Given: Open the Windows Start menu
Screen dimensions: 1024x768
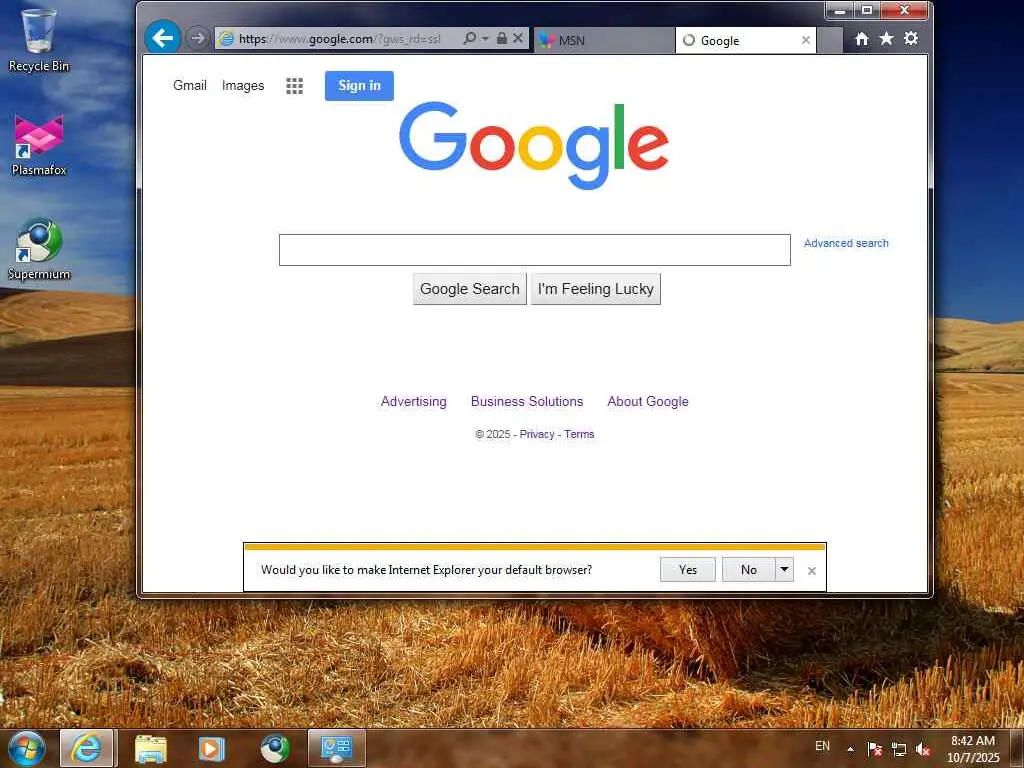Looking at the screenshot, I should click(27, 748).
